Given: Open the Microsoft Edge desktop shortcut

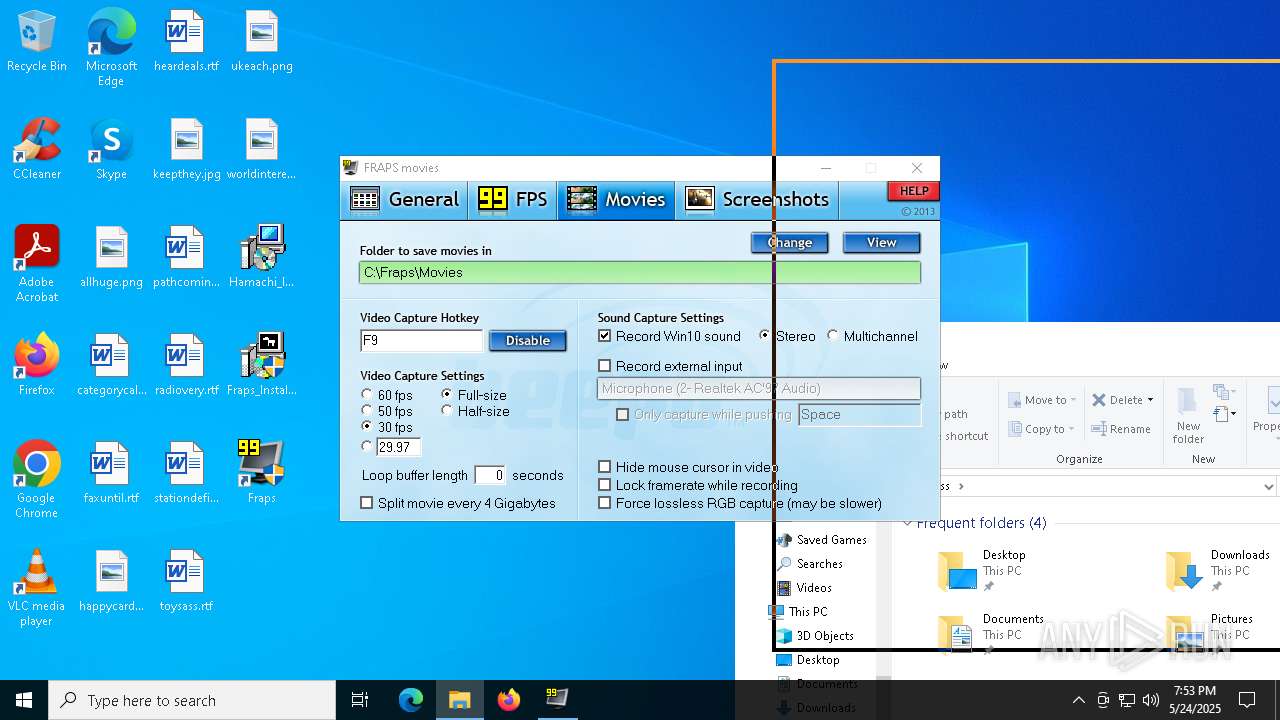Looking at the screenshot, I should 111,48.
